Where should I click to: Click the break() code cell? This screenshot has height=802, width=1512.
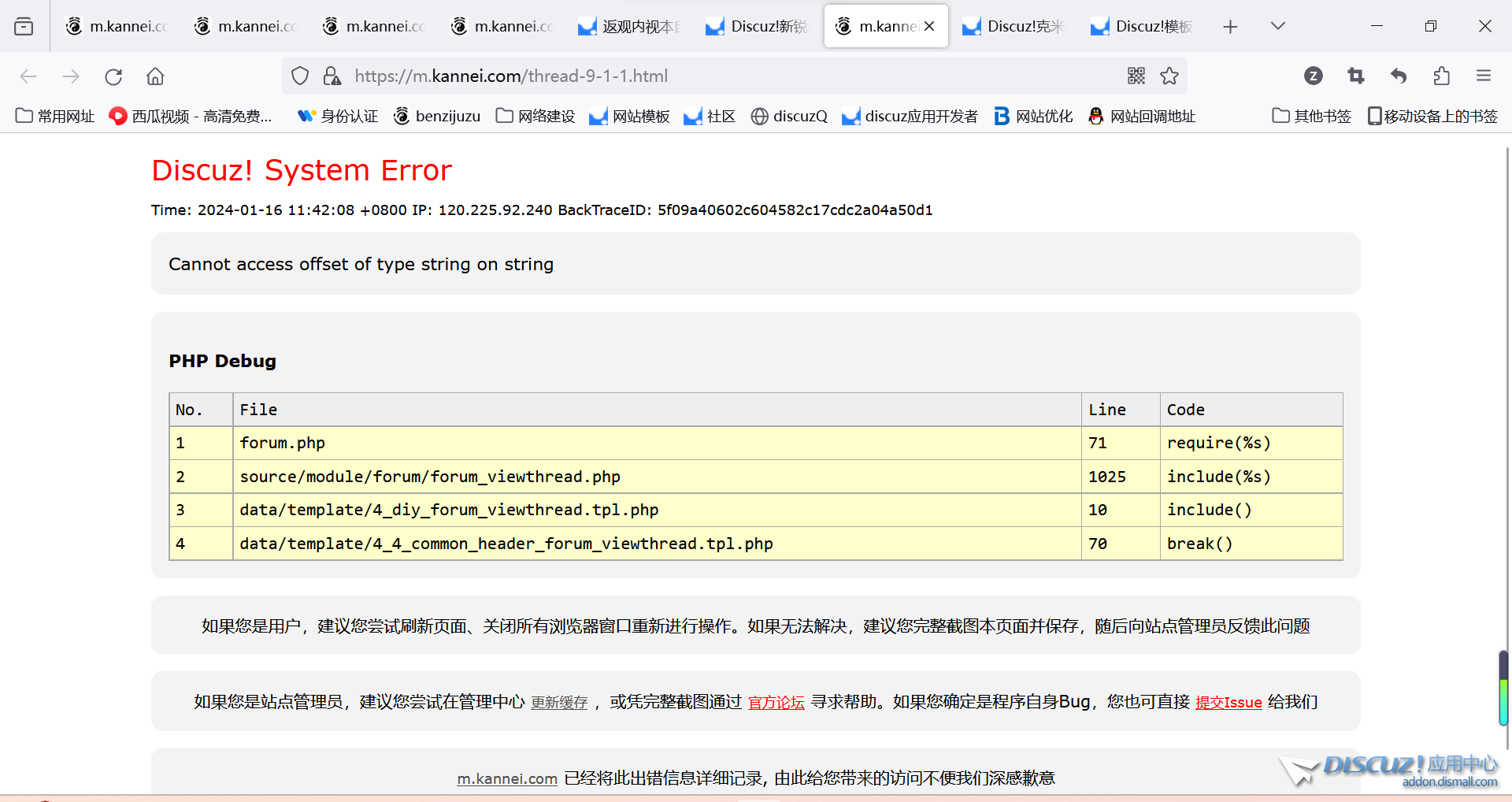(x=1251, y=544)
